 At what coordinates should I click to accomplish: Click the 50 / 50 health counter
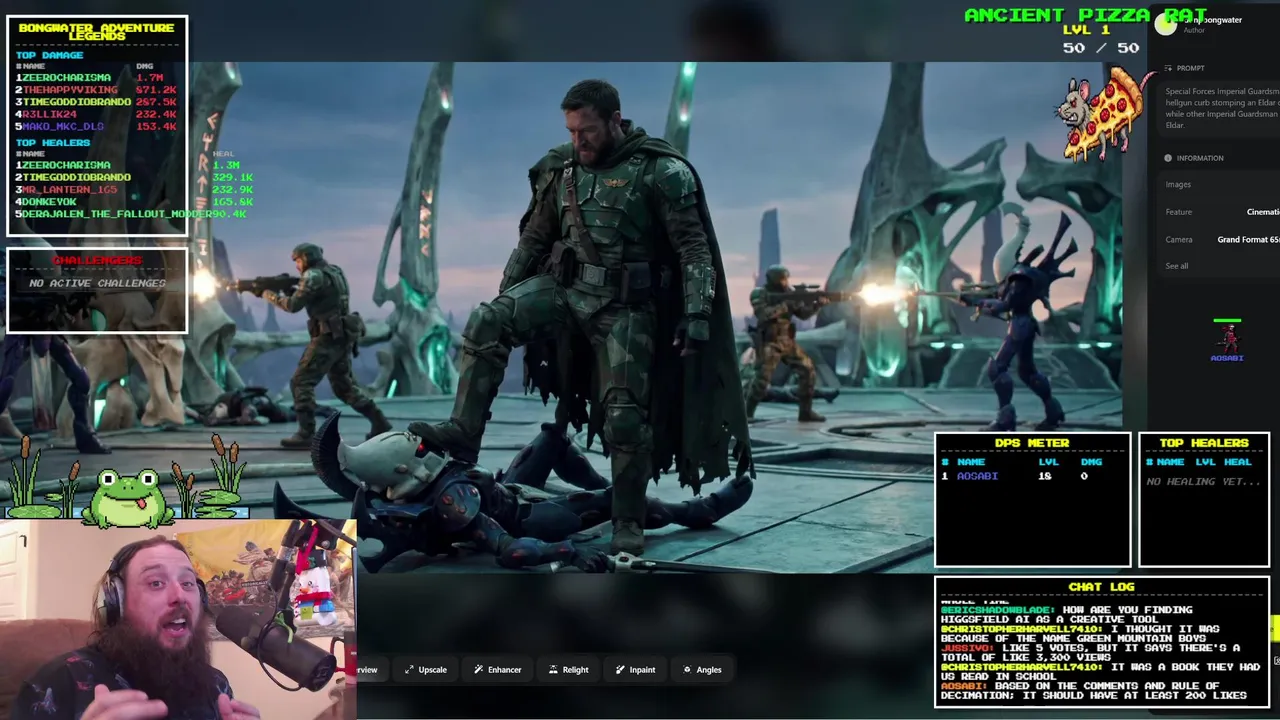pyautogui.click(x=1101, y=48)
